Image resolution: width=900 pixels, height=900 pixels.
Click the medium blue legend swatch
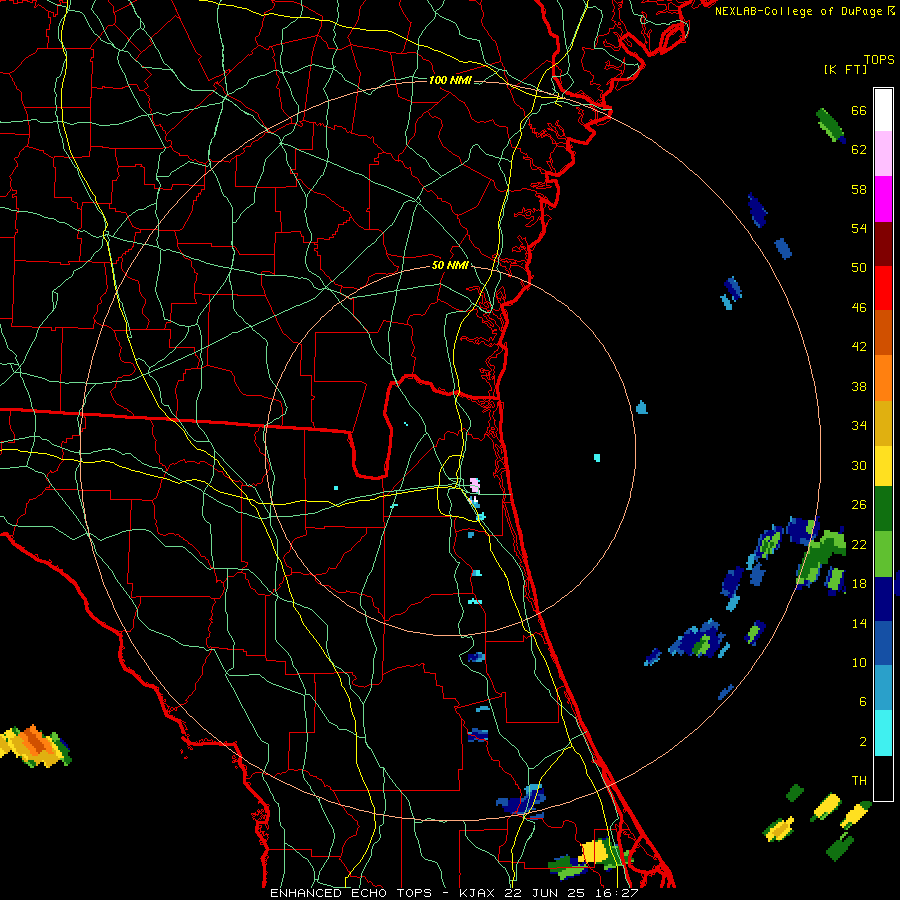point(883,643)
